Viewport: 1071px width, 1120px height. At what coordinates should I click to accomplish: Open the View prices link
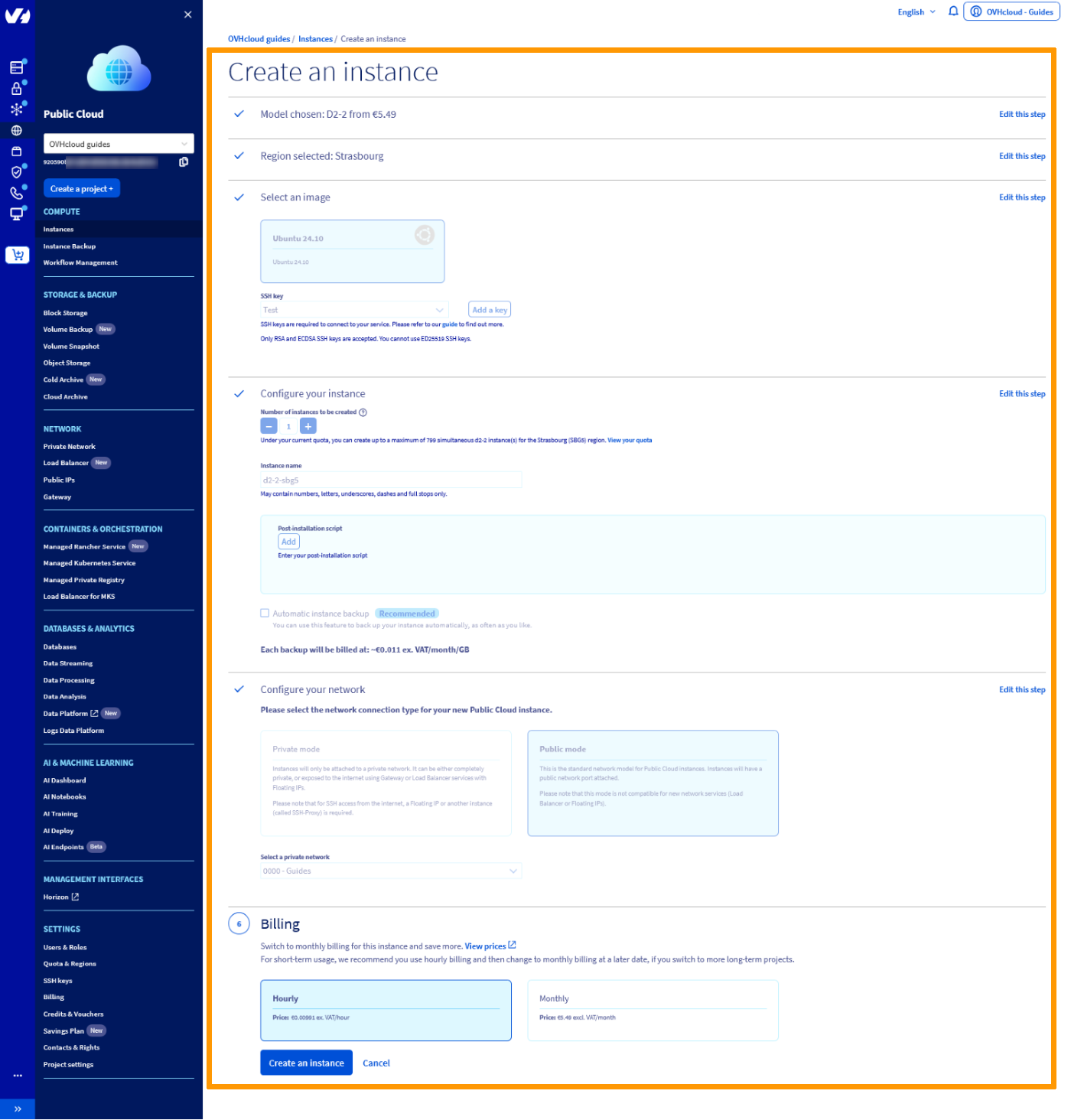point(490,945)
